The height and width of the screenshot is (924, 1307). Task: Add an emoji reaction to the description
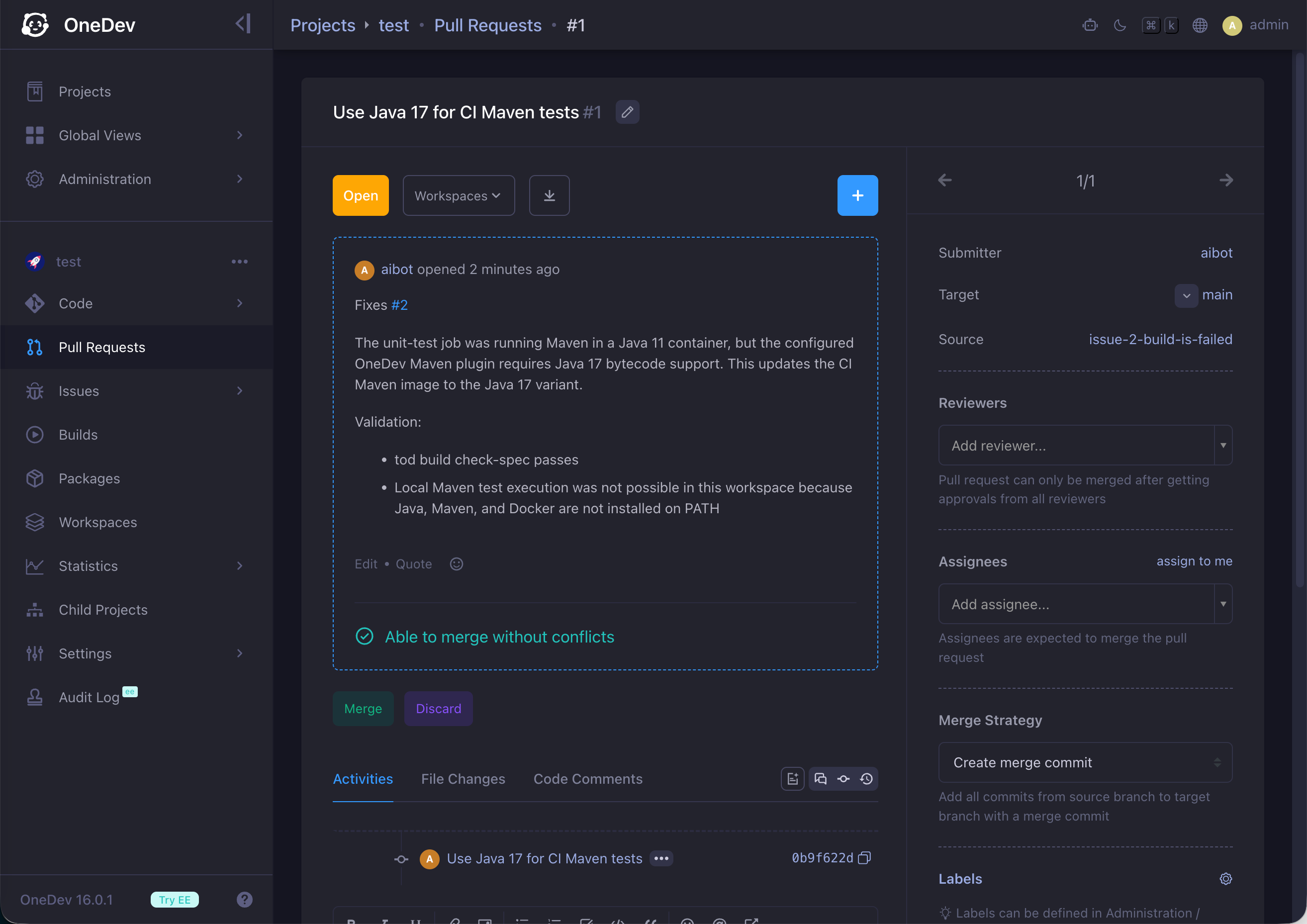click(x=457, y=563)
